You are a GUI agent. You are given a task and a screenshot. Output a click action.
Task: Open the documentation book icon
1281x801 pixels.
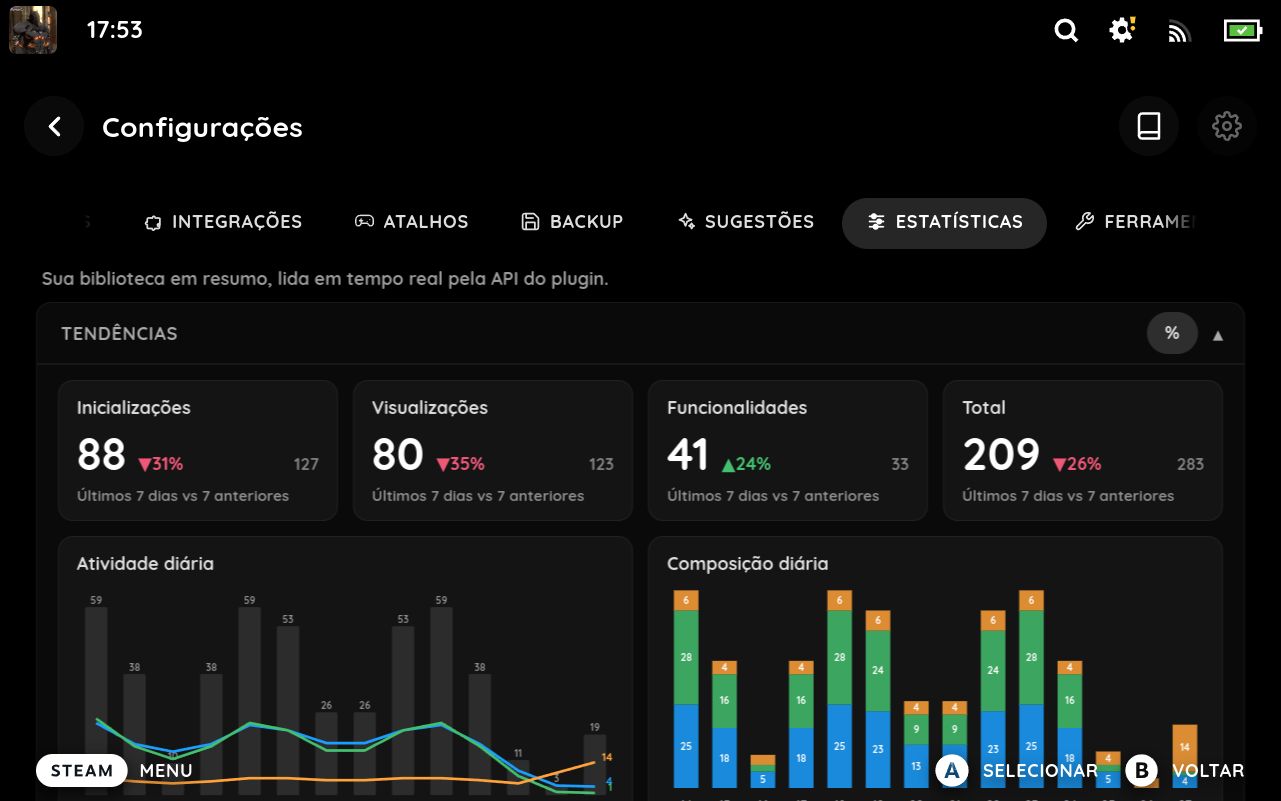click(x=1149, y=126)
